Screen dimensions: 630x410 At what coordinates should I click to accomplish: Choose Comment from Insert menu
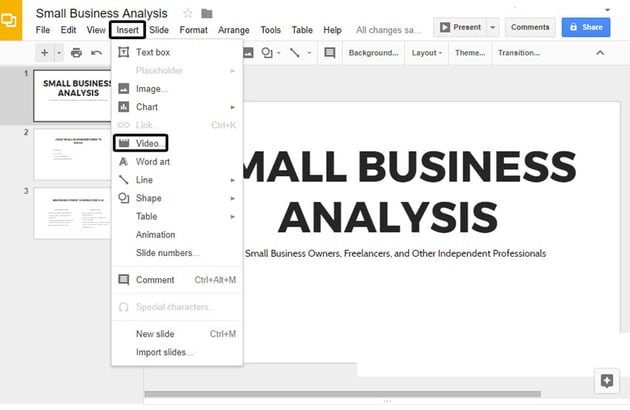coord(177,280)
